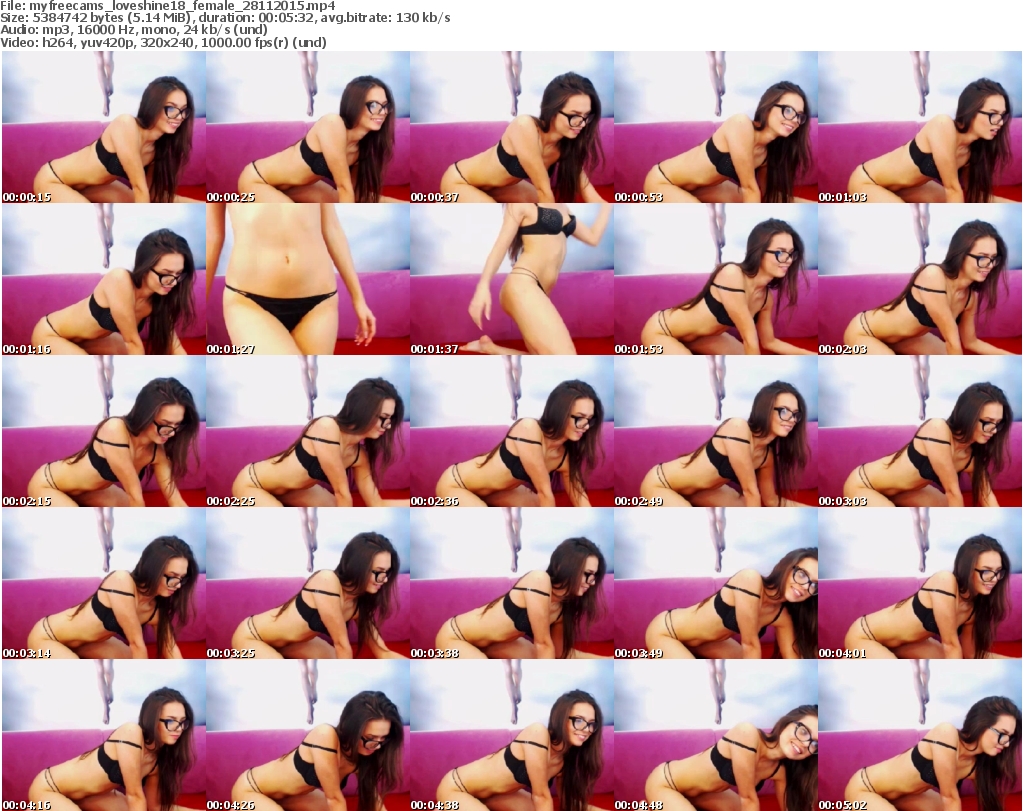The width and height of the screenshot is (1024, 811).
Task: Select the thumbnail stamped 00:02:36
Action: coord(512,432)
